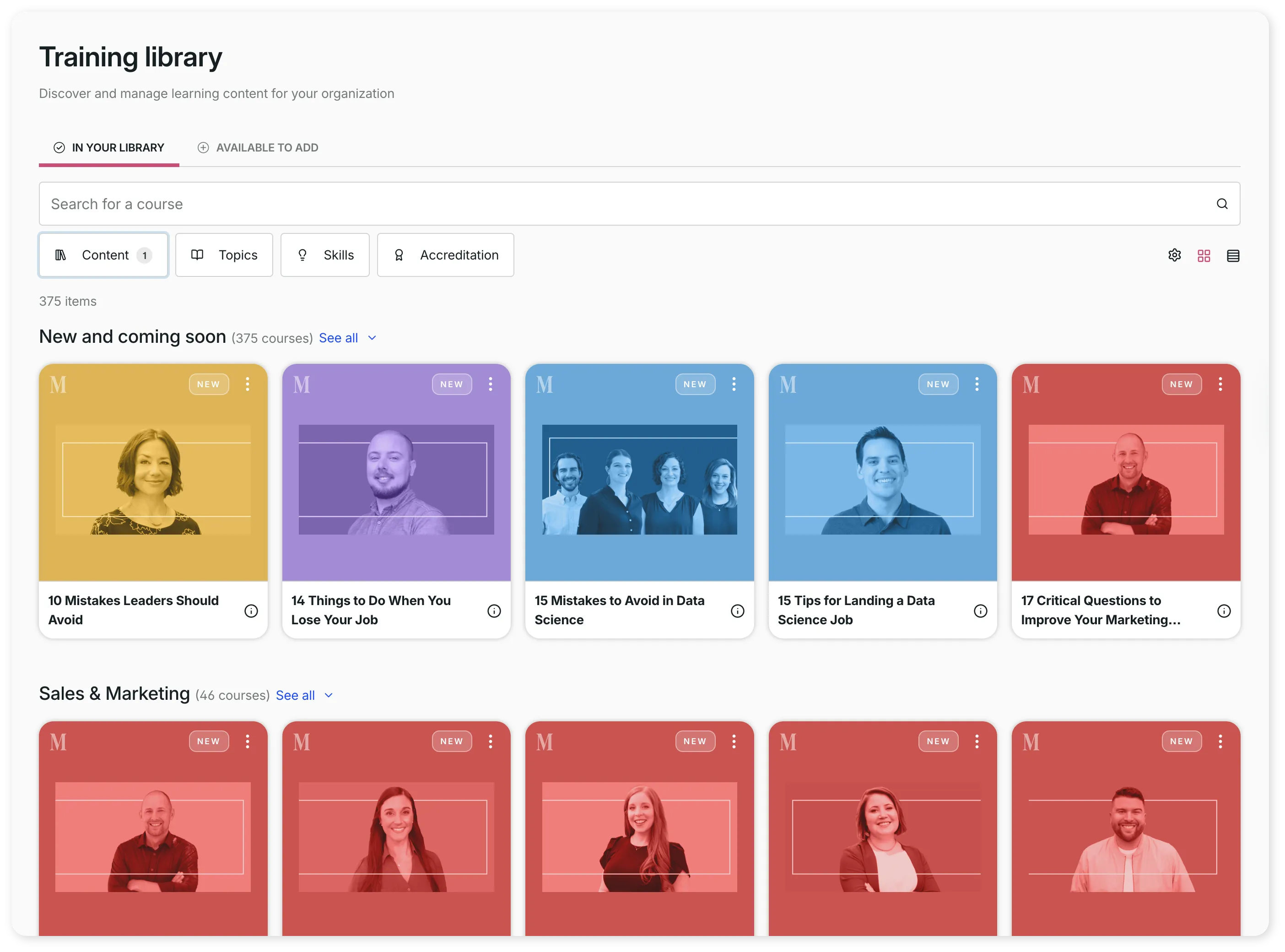Image resolution: width=1285 pixels, height=952 pixels.
Task: Expand 'See all' for Sales & Marketing
Action: (x=296, y=695)
